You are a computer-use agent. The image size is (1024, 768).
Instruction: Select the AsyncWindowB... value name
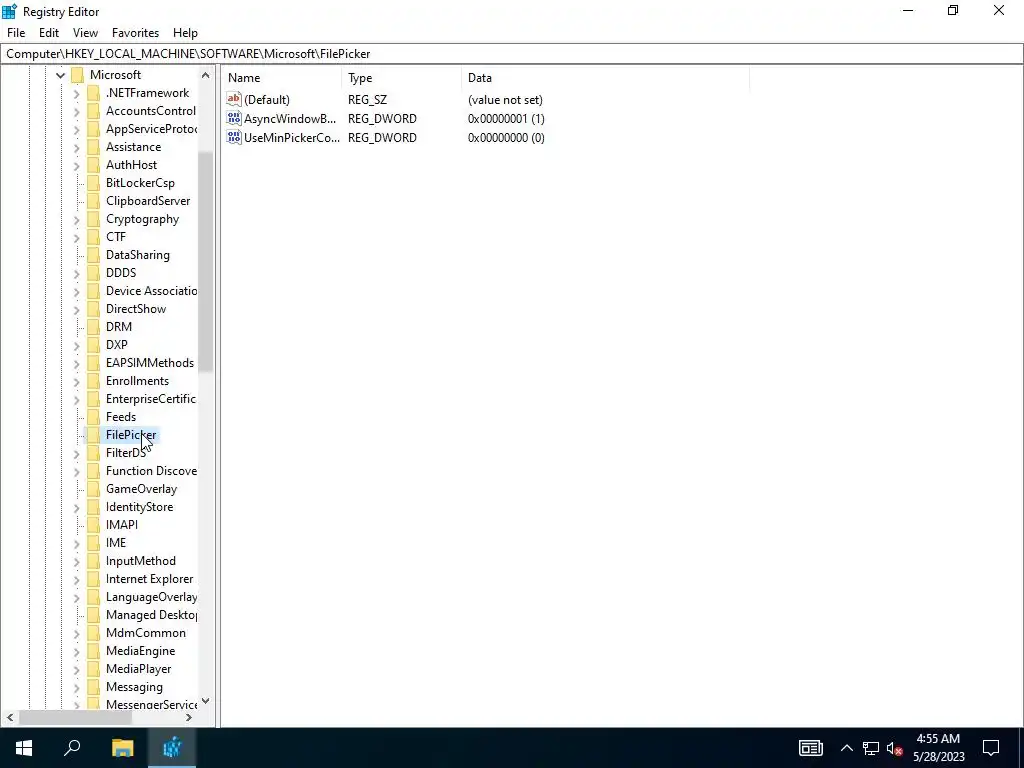pos(290,118)
